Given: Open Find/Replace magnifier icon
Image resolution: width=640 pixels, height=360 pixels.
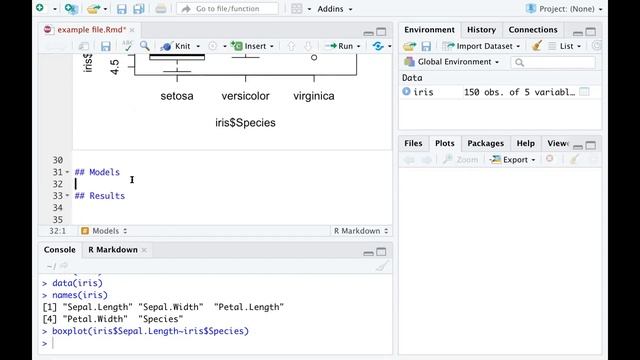Looking at the screenshot, I should [144, 46].
